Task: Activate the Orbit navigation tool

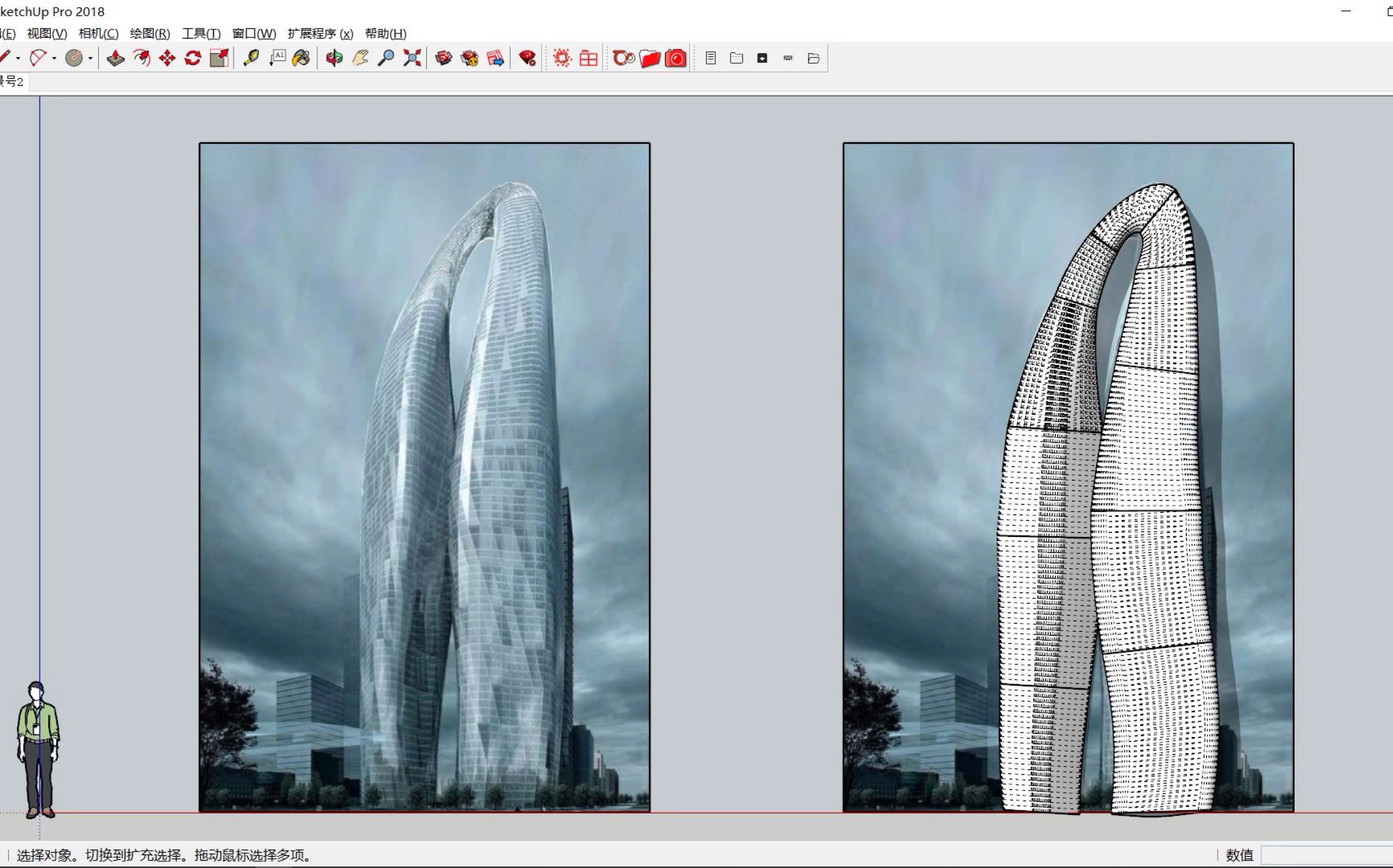Action: point(334,57)
